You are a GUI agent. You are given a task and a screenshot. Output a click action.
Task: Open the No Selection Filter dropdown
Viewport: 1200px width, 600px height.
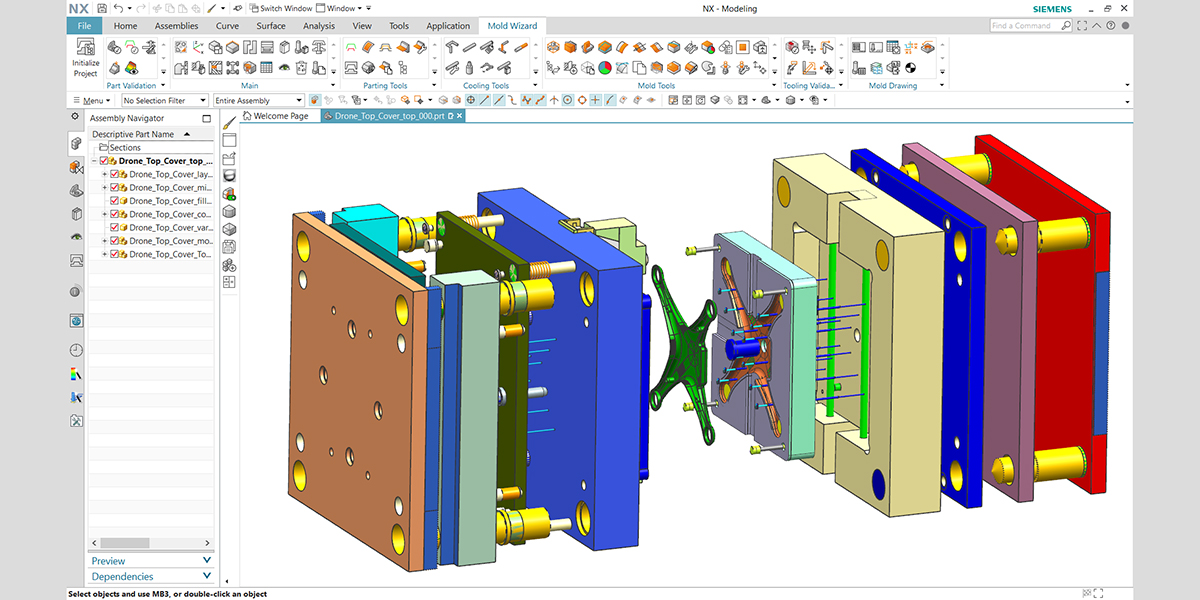point(165,100)
